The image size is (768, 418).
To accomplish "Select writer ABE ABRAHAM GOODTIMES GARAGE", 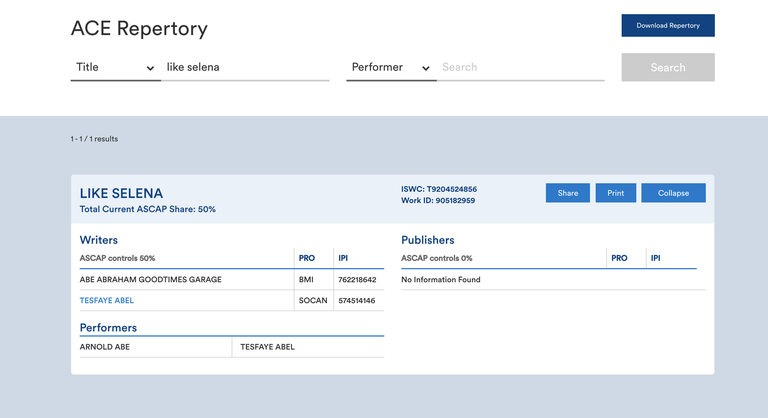I will click(x=150, y=280).
